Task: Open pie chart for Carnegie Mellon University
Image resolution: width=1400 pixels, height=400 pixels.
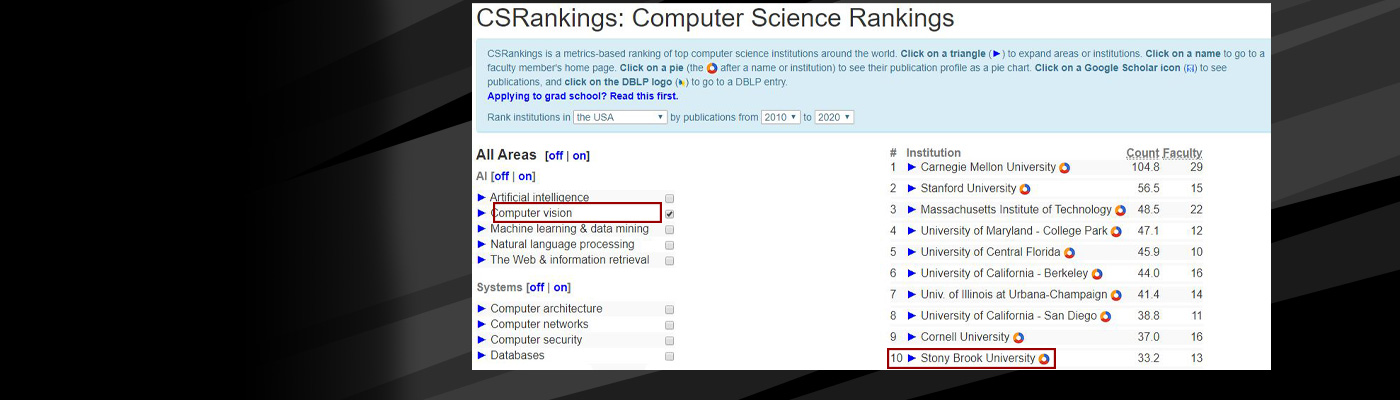Action: (1065, 168)
